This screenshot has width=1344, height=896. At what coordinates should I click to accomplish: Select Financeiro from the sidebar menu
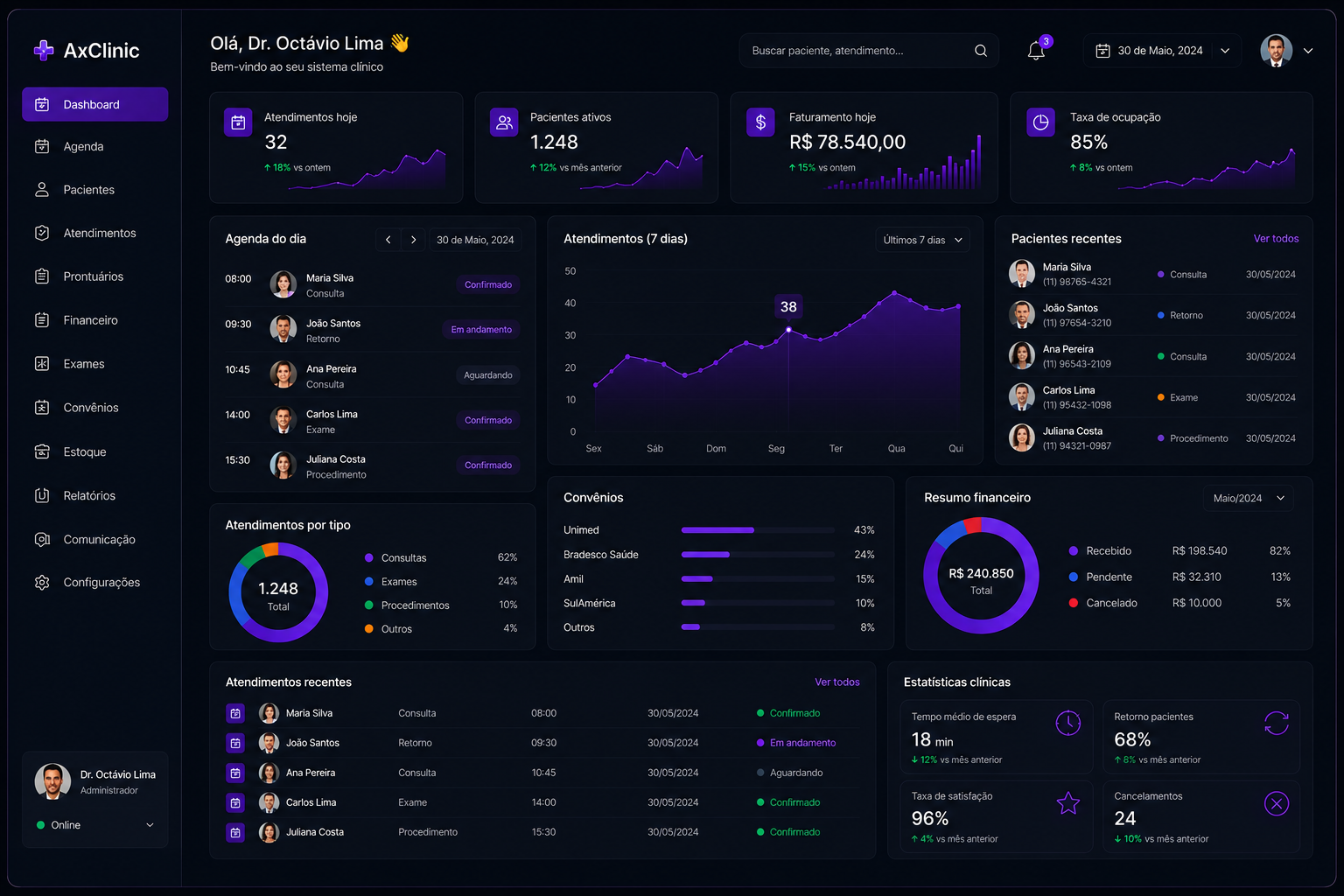click(x=94, y=320)
